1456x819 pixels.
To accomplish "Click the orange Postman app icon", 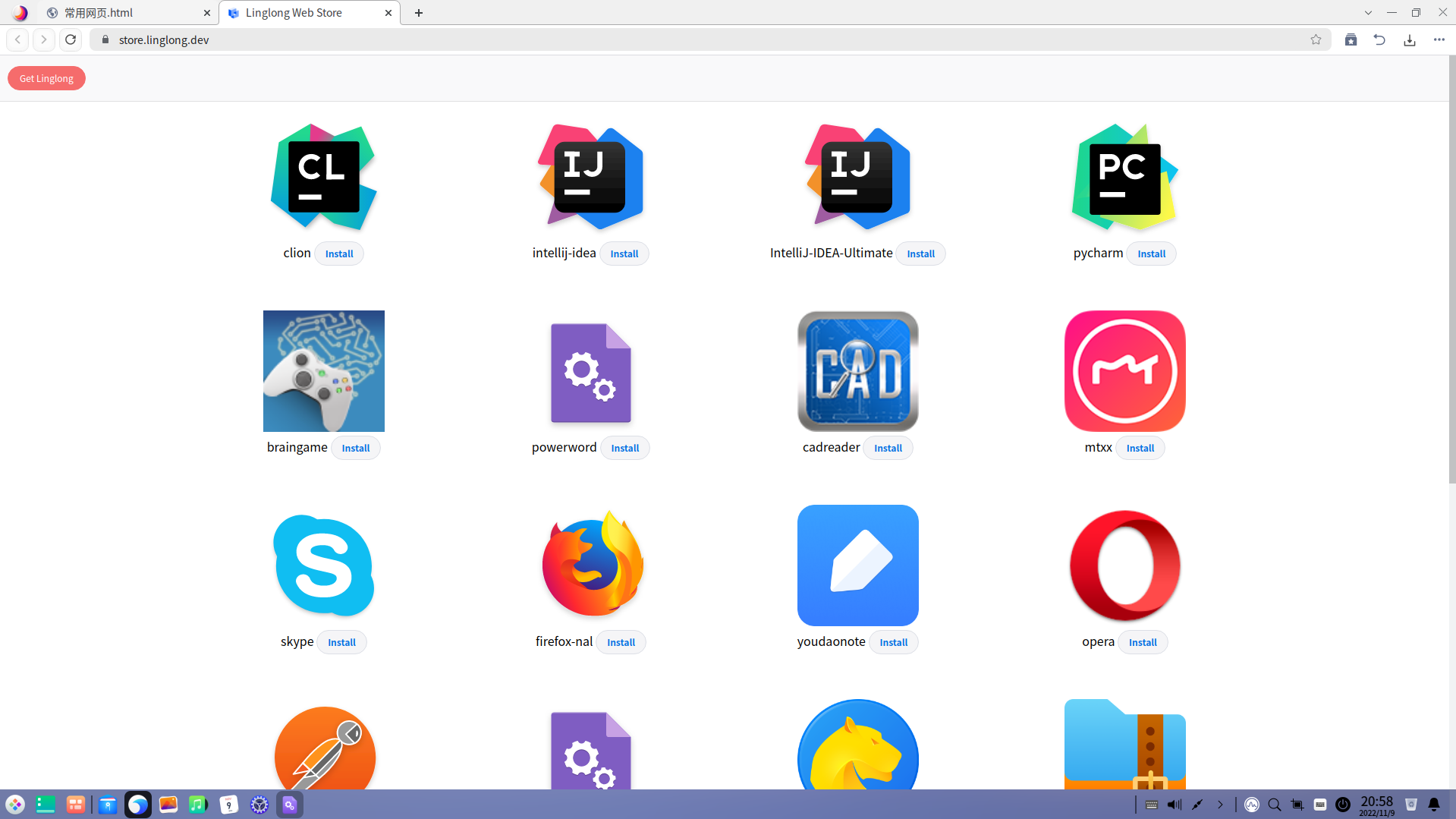I will tap(325, 748).
